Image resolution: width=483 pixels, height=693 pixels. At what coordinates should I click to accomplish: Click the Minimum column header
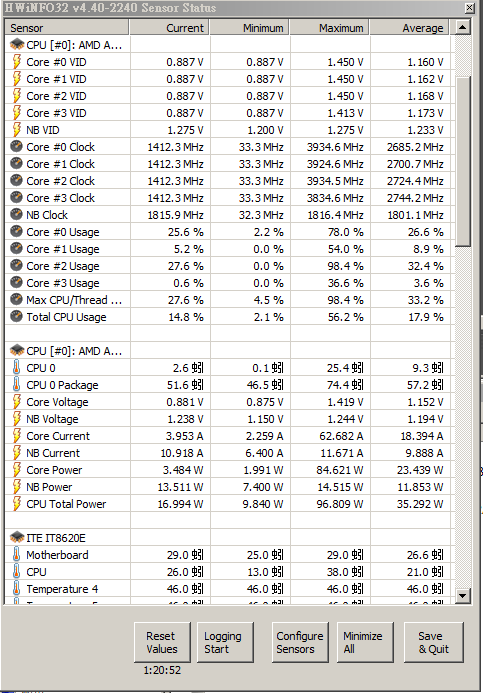(249, 27)
